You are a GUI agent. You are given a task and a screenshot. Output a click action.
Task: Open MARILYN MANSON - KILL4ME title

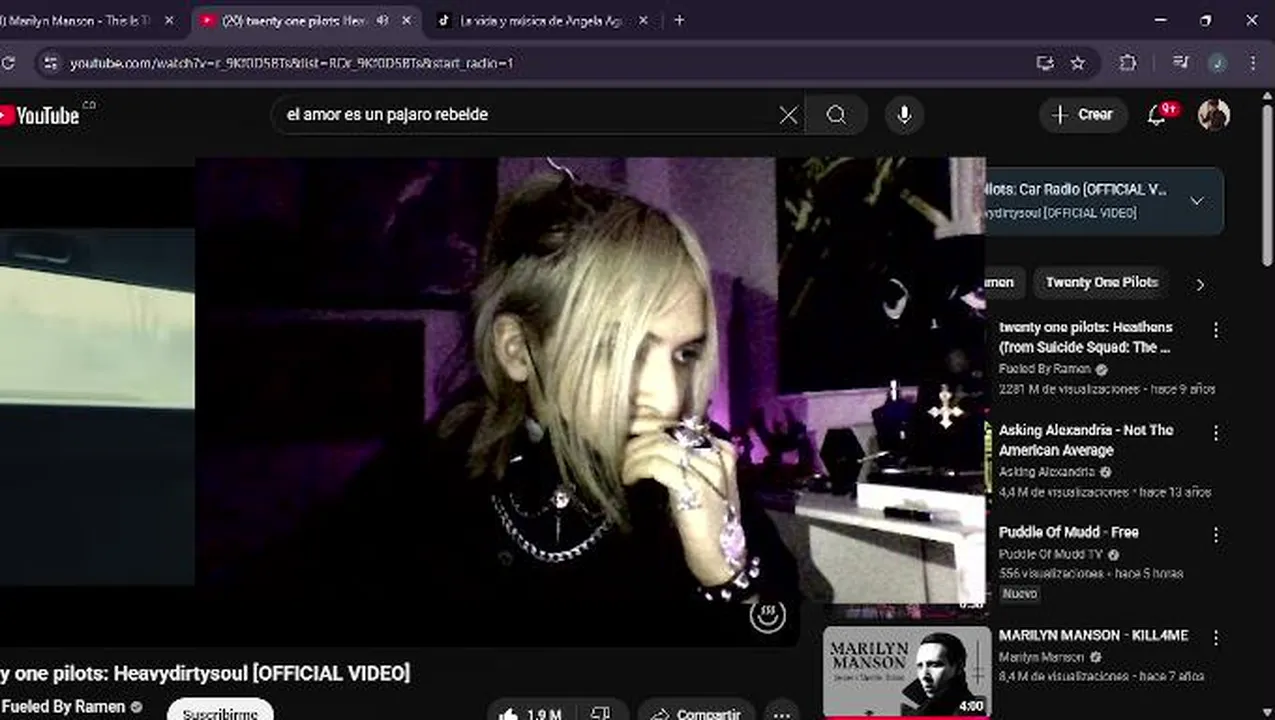click(x=1093, y=635)
